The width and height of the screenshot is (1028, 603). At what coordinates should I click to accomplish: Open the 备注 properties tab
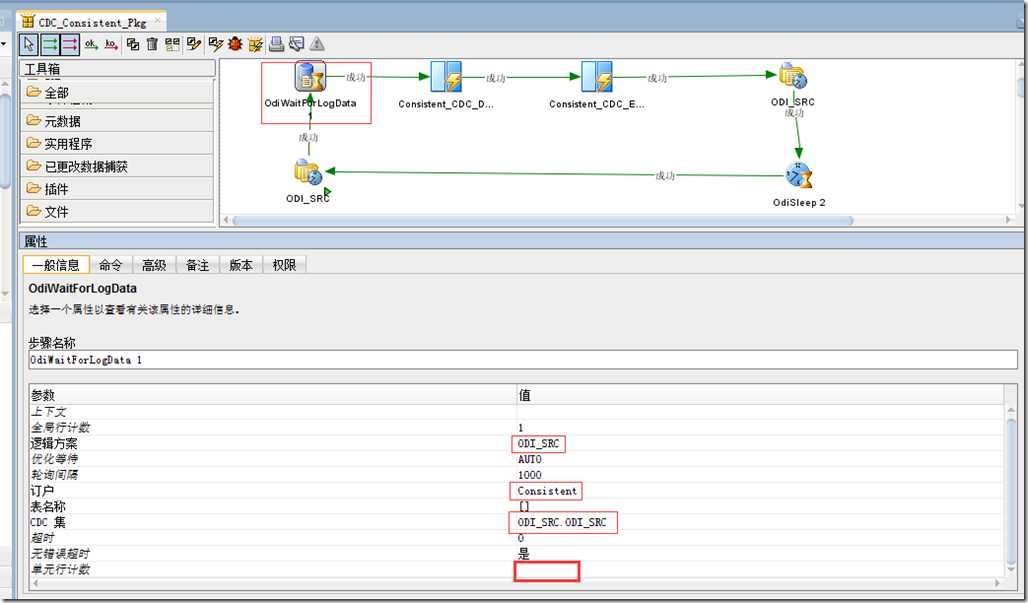pos(197,265)
